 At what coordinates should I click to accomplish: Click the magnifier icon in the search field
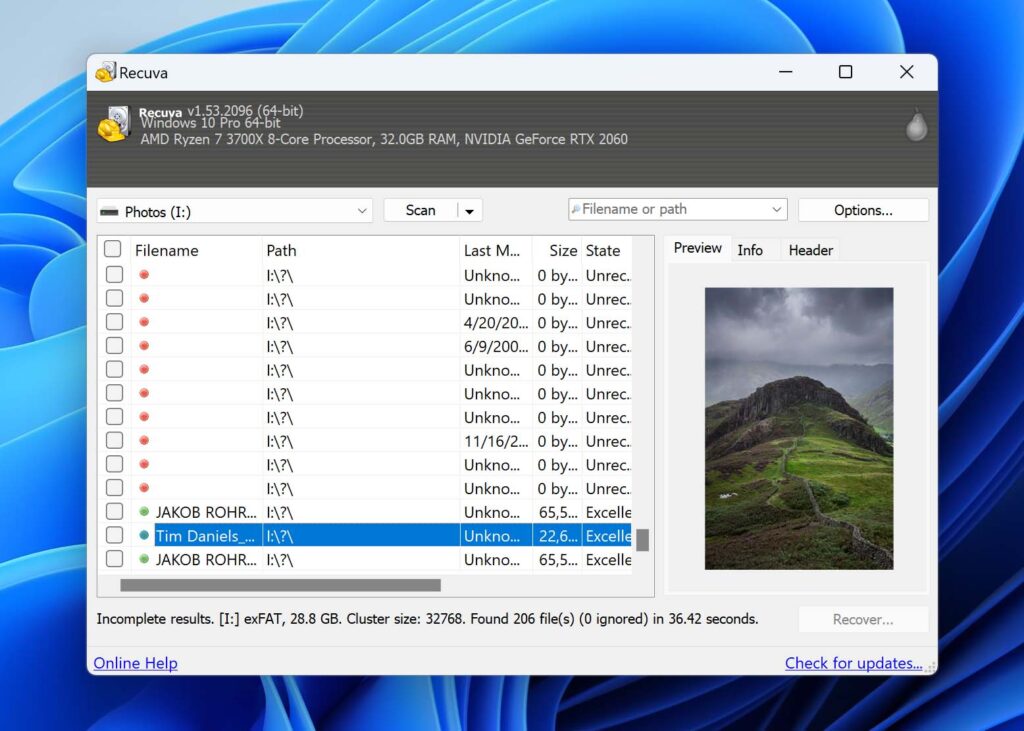(578, 209)
